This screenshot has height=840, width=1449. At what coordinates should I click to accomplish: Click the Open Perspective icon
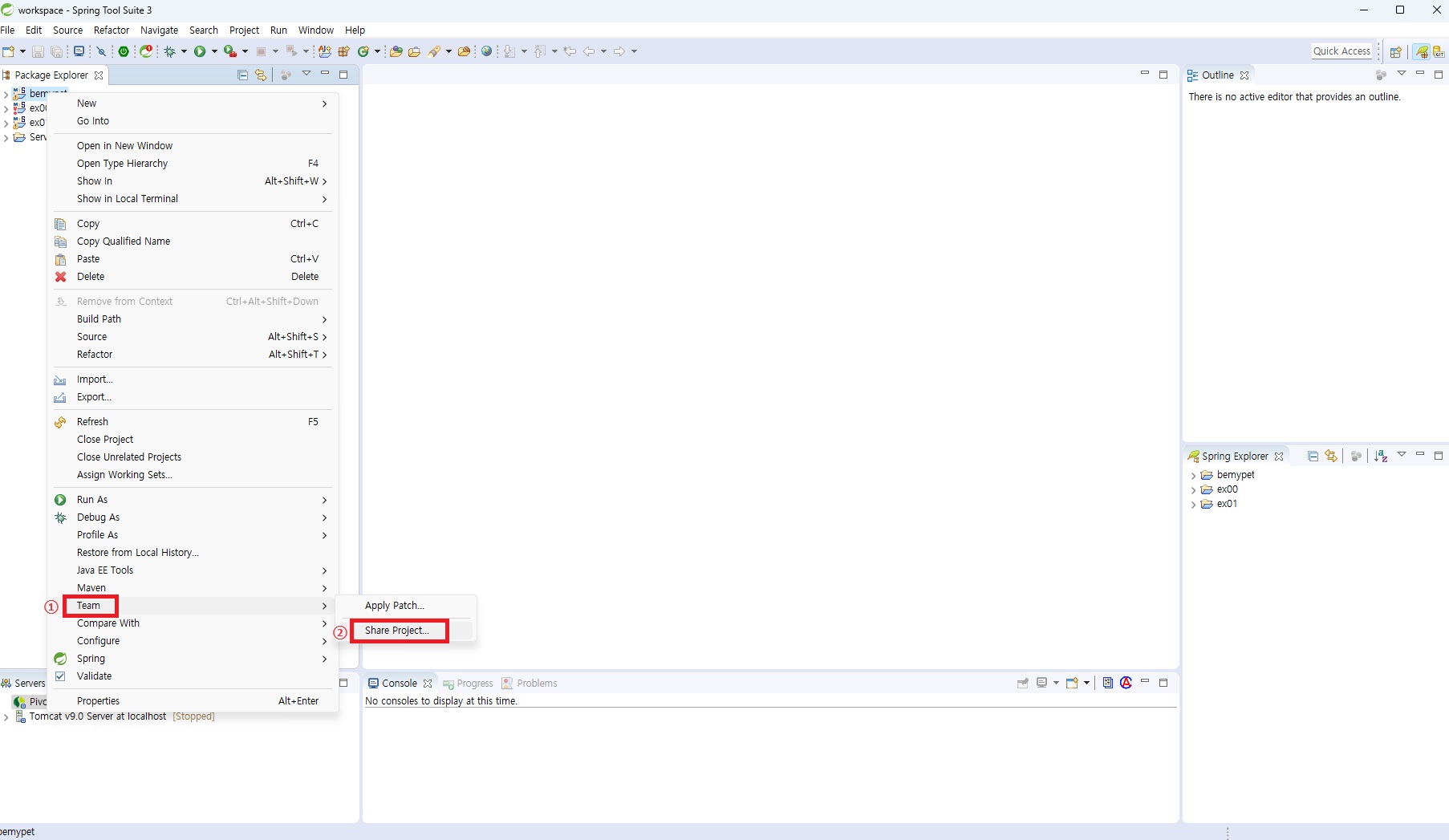pyautogui.click(x=1396, y=51)
